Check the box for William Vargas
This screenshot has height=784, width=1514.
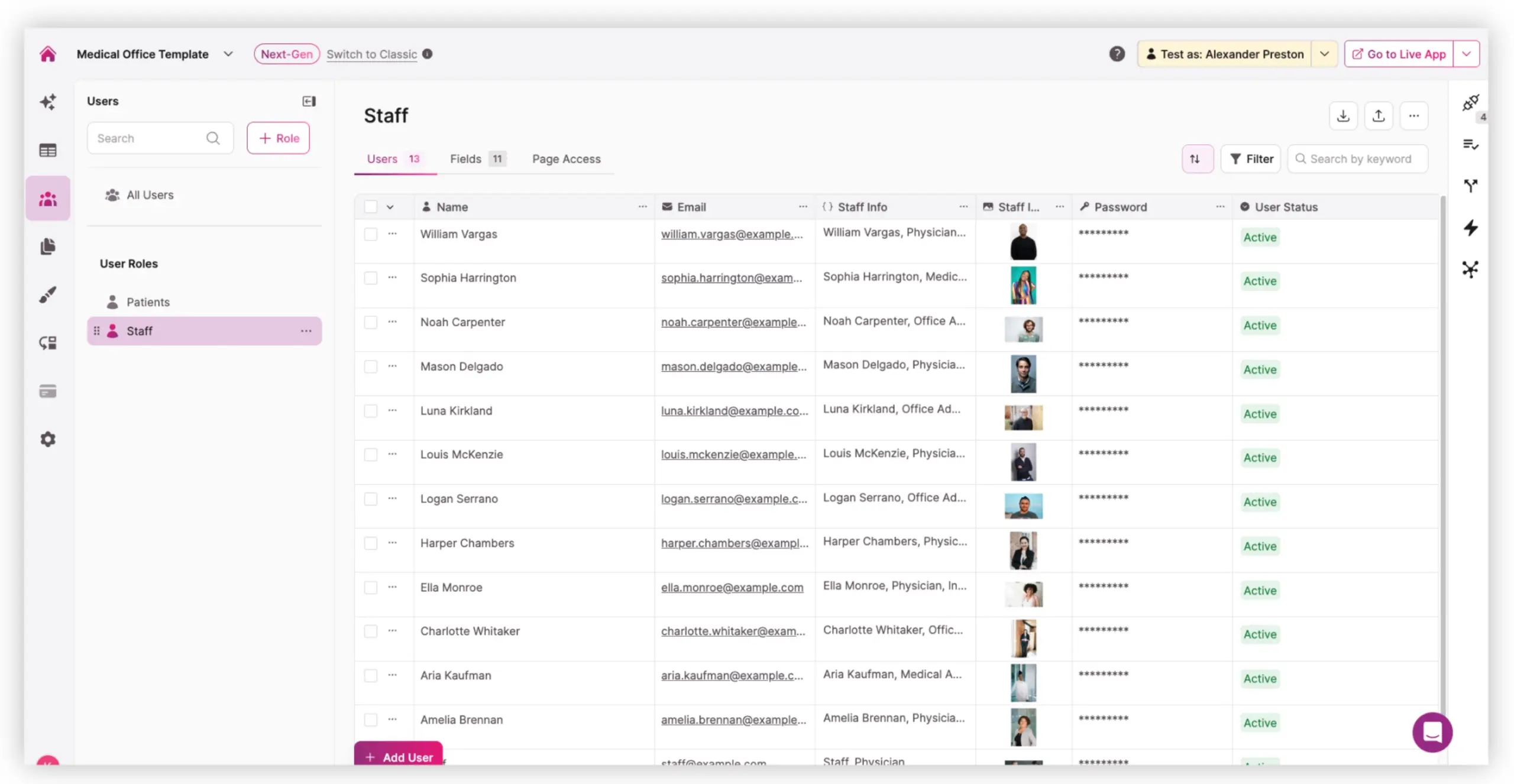point(371,235)
